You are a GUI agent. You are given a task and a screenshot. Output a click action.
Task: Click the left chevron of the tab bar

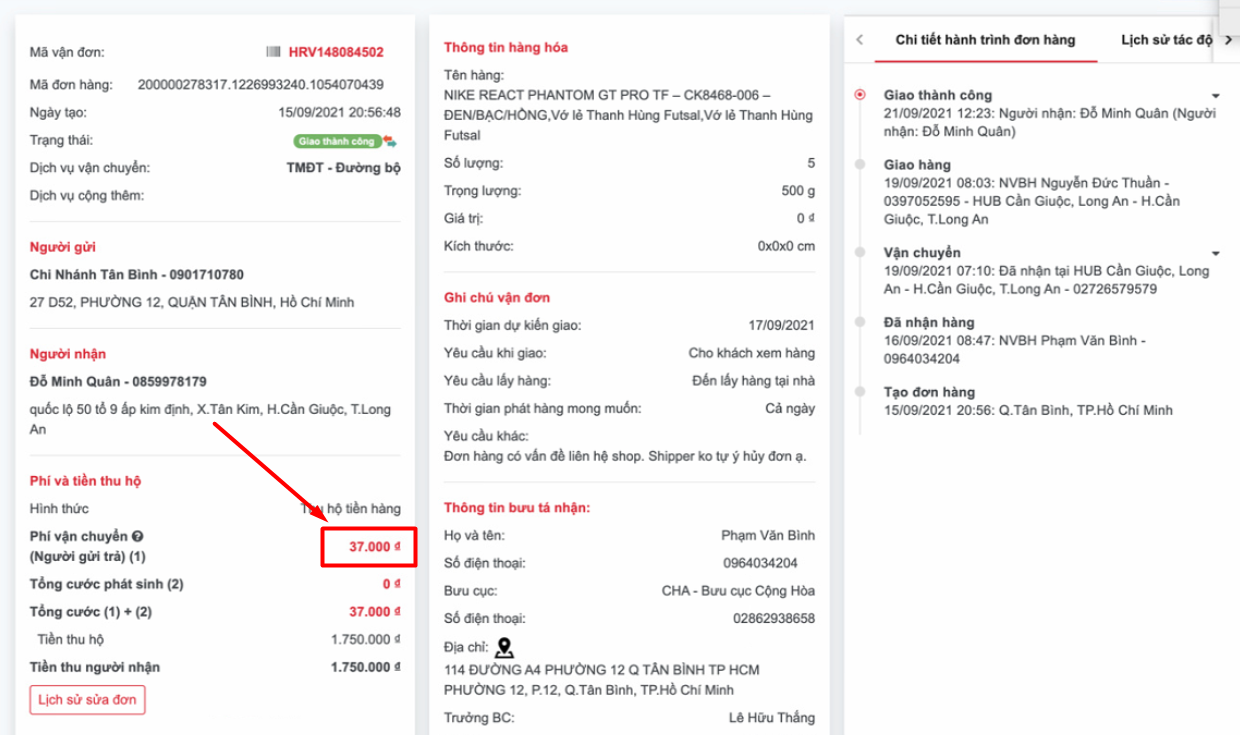pos(860,40)
